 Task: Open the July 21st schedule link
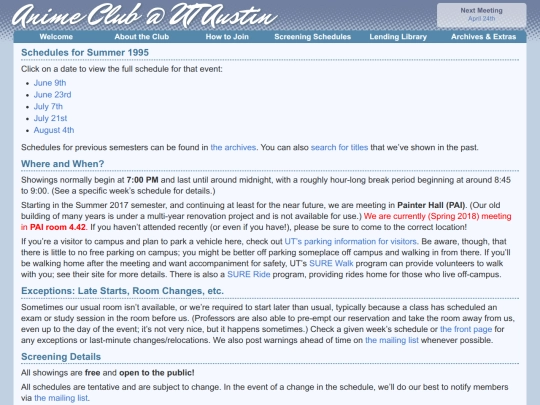(50, 118)
